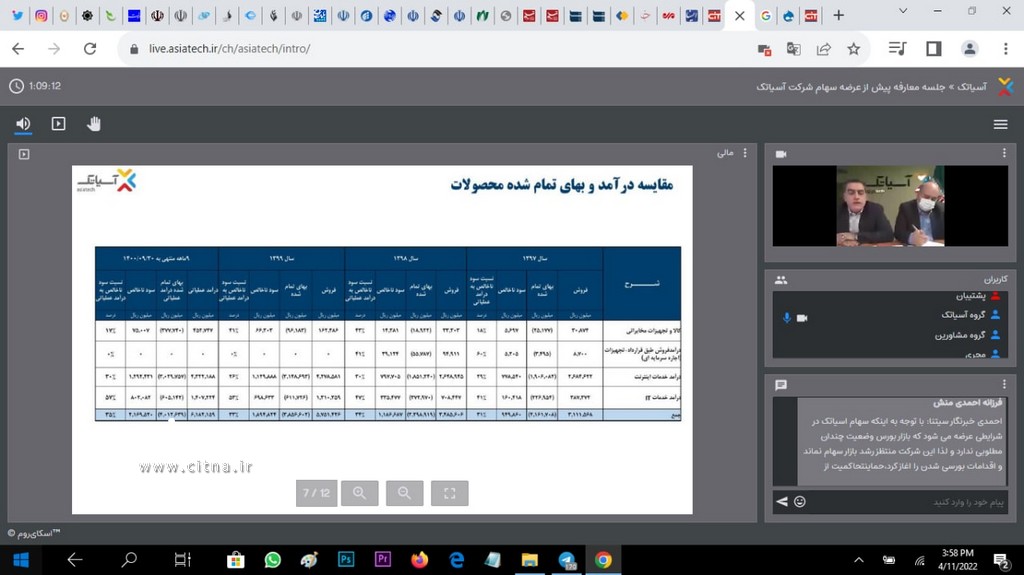Mute the speaker audio icon
The image size is (1024, 575).
(23, 124)
